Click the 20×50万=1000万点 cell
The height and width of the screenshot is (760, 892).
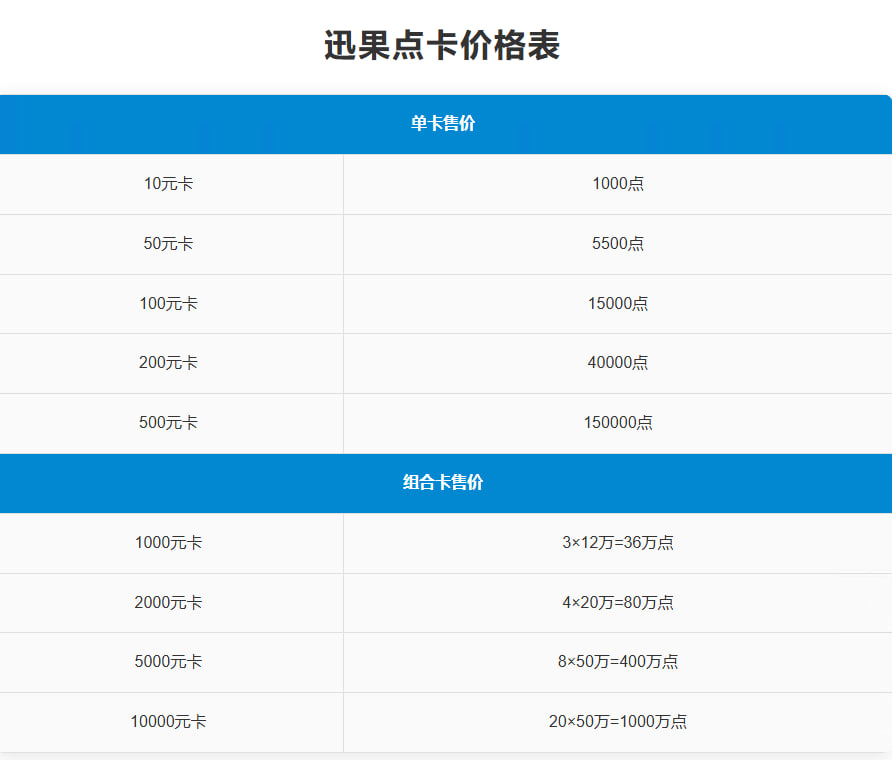point(618,722)
